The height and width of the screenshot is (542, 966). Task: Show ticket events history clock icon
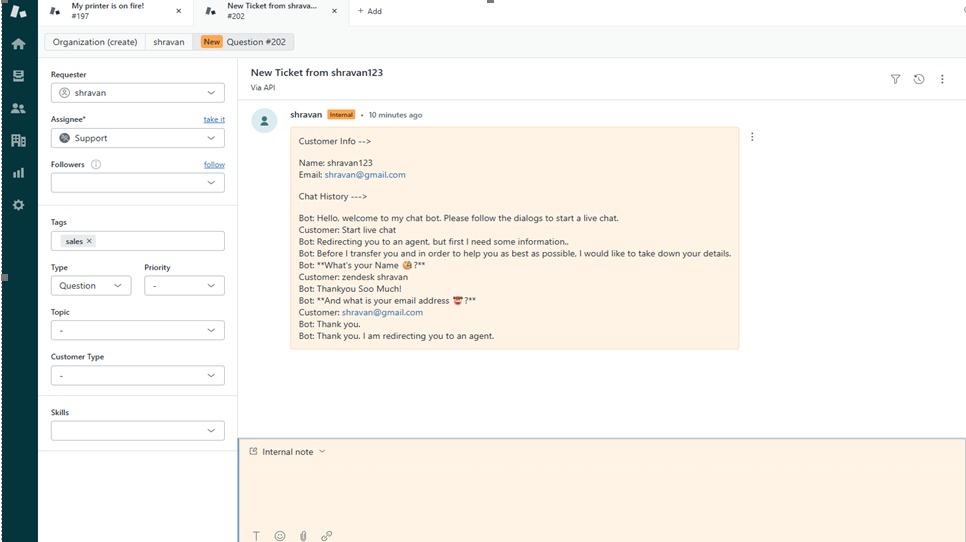919,79
